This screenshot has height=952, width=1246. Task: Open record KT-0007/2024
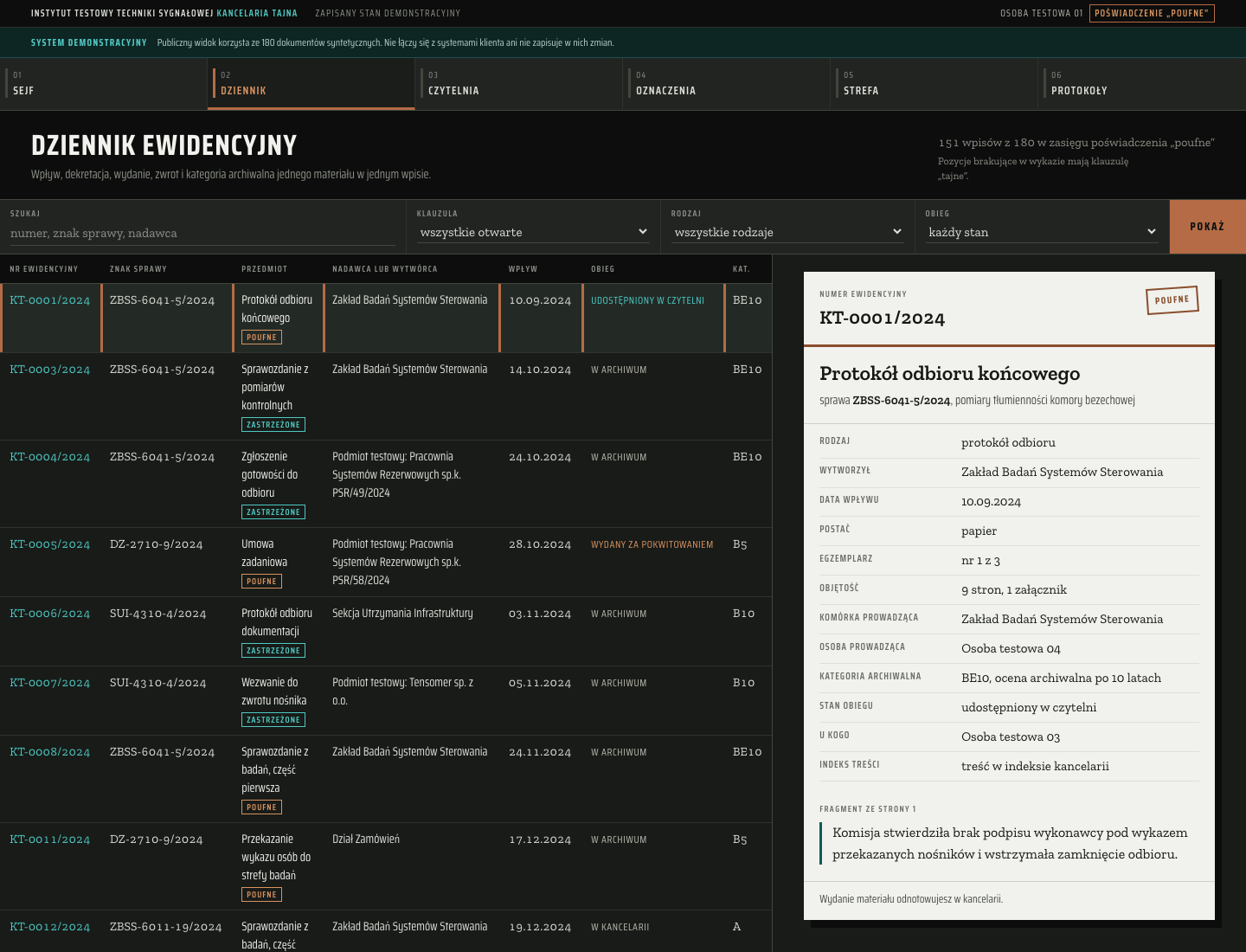(x=49, y=683)
